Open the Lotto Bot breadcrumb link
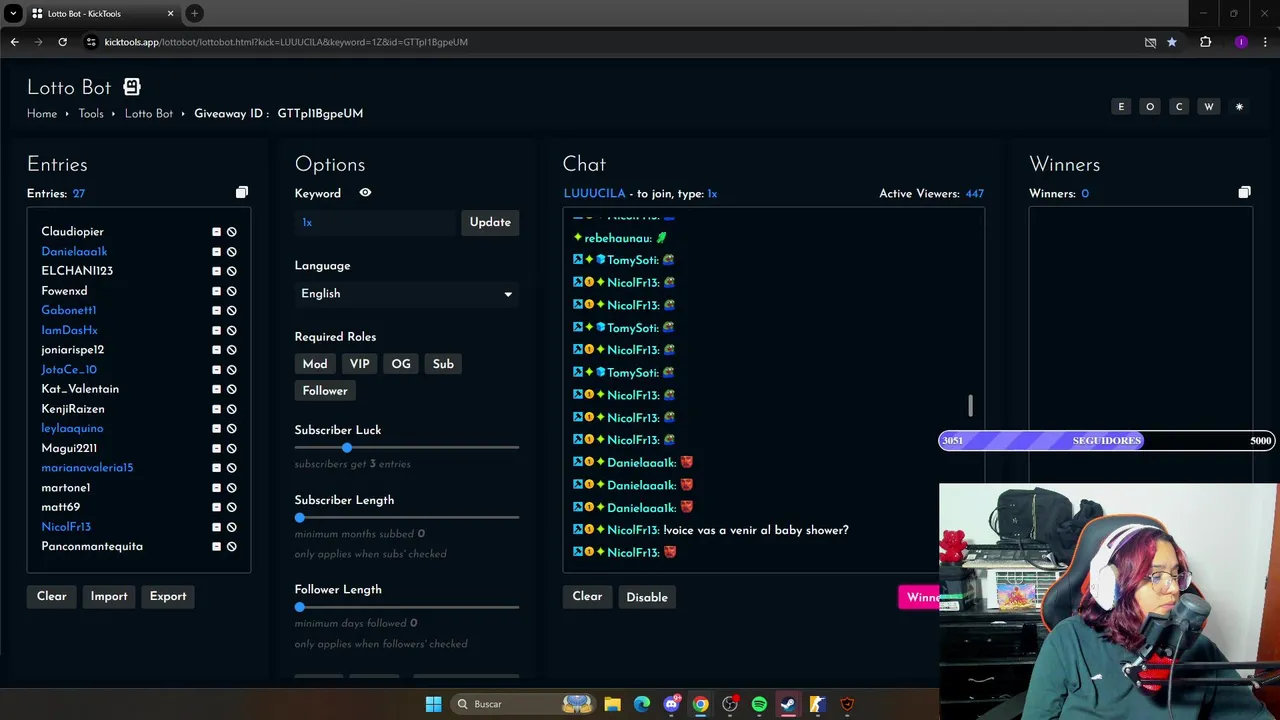 click(x=149, y=114)
